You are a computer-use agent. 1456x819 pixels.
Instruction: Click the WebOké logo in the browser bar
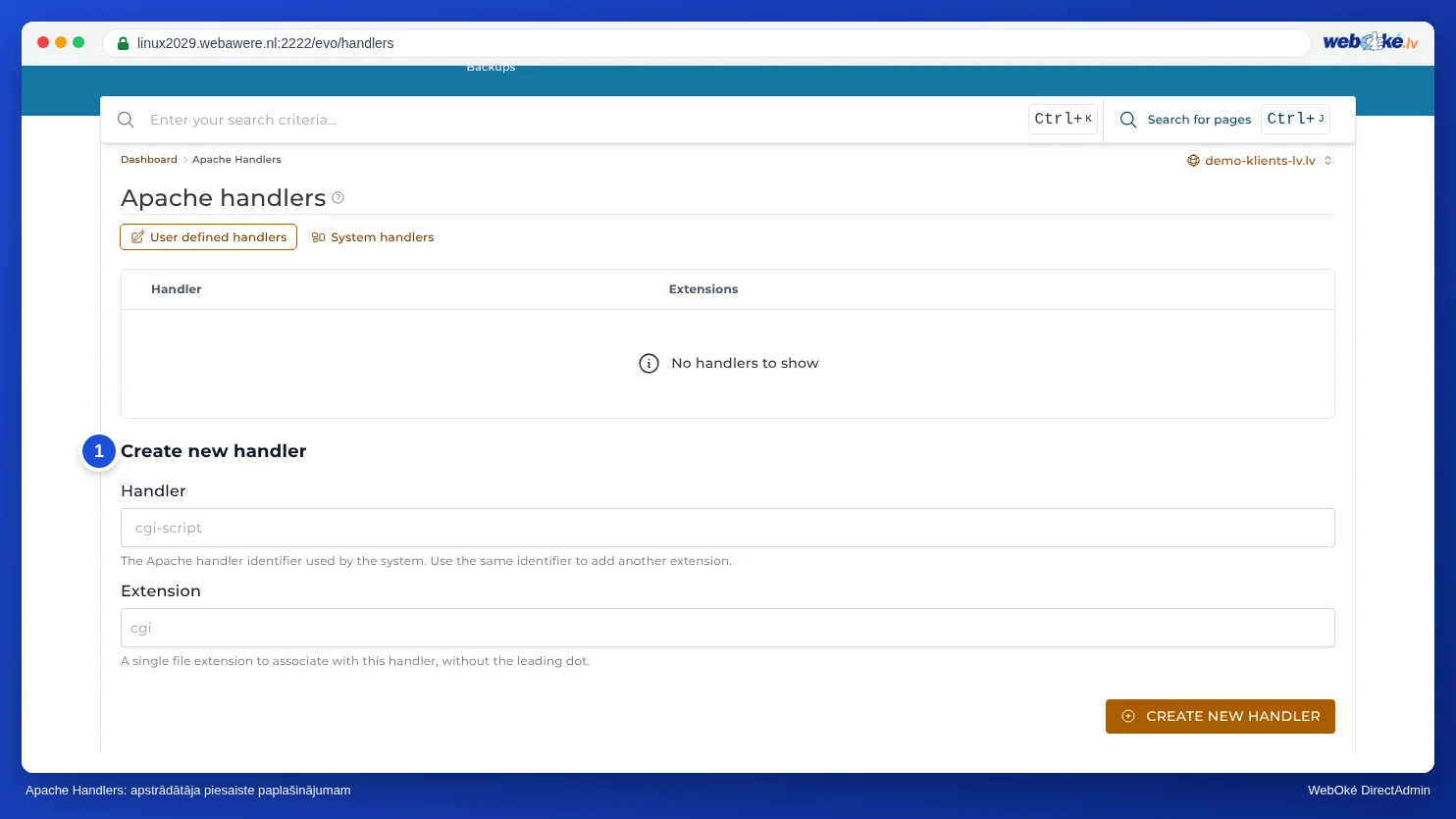click(x=1371, y=42)
